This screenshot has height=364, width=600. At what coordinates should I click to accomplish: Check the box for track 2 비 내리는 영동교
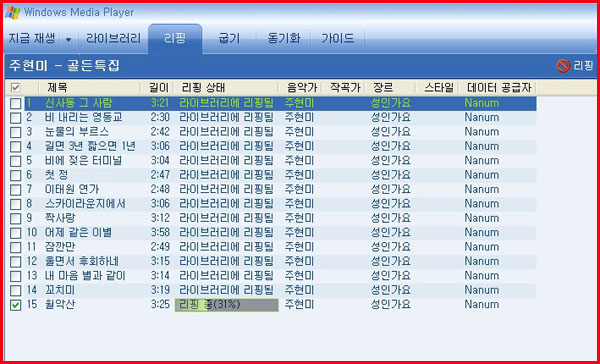coord(15,118)
